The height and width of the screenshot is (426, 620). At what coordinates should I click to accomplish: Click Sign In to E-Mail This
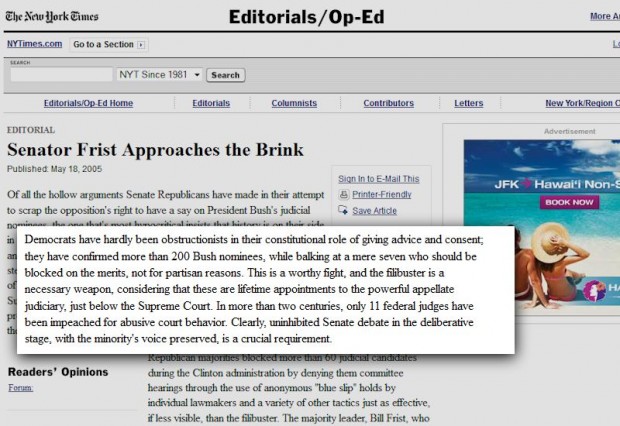coord(379,179)
